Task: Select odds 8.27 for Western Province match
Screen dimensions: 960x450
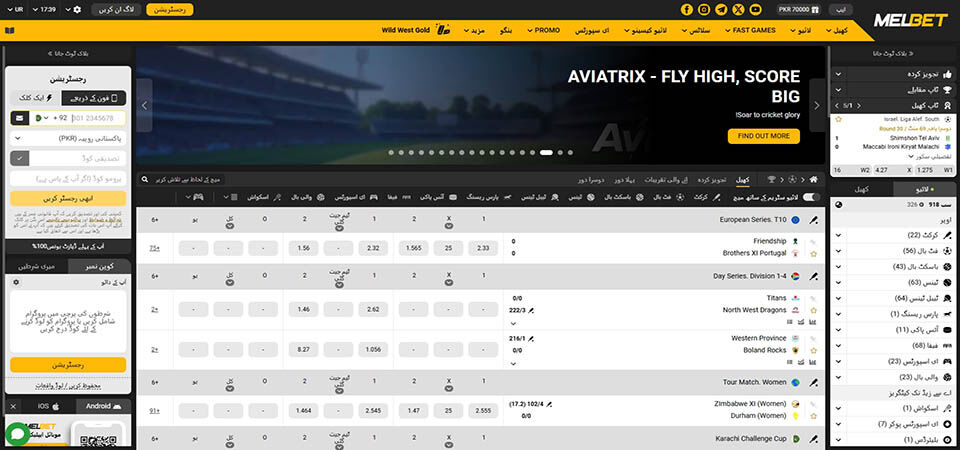Action: 303,349
